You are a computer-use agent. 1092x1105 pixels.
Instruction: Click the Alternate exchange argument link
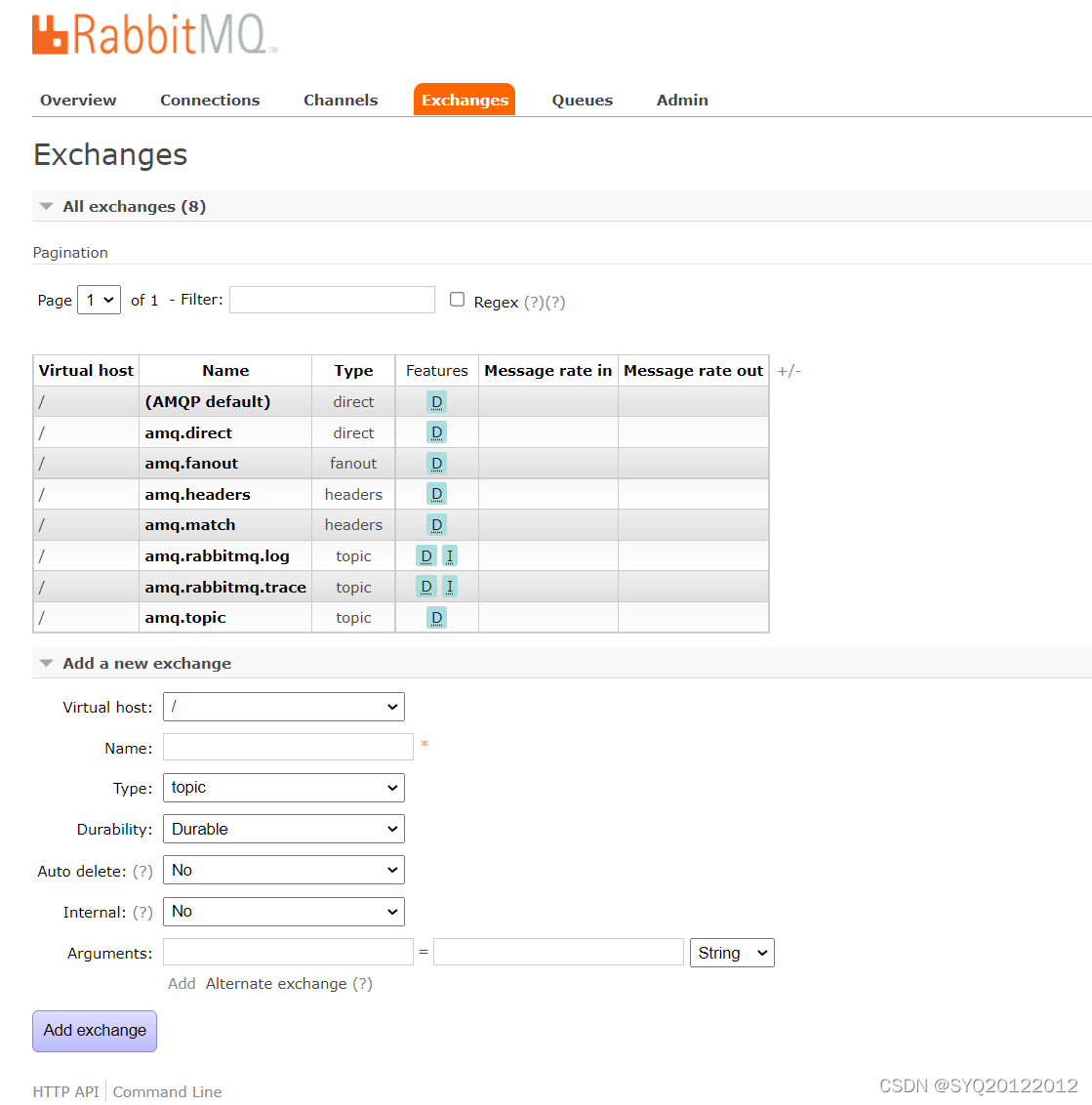pos(276,984)
